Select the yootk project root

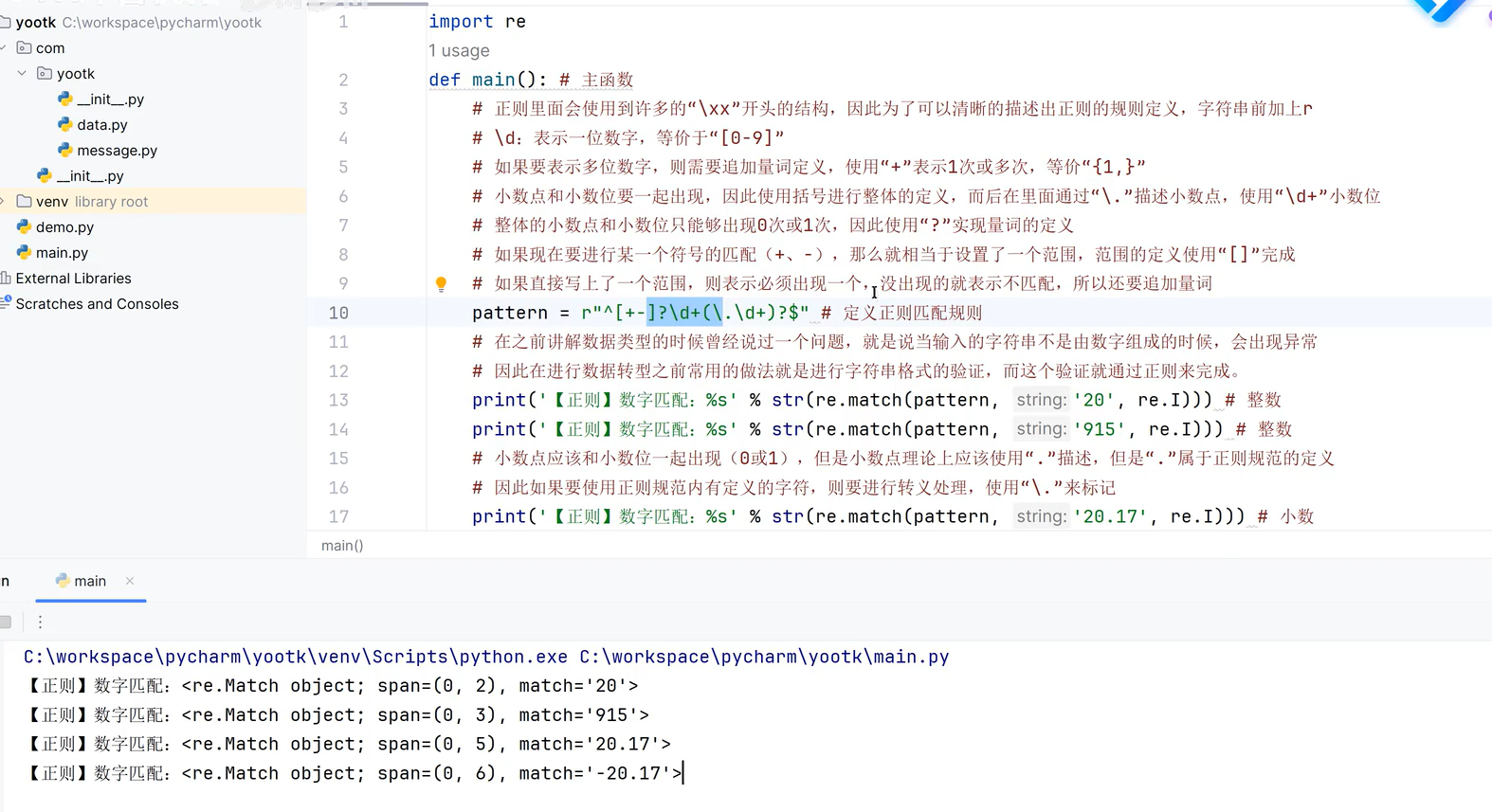coord(36,22)
